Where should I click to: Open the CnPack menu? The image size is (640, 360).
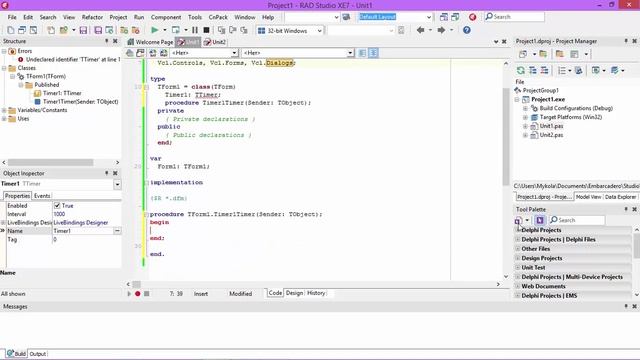pyautogui.click(x=218, y=17)
